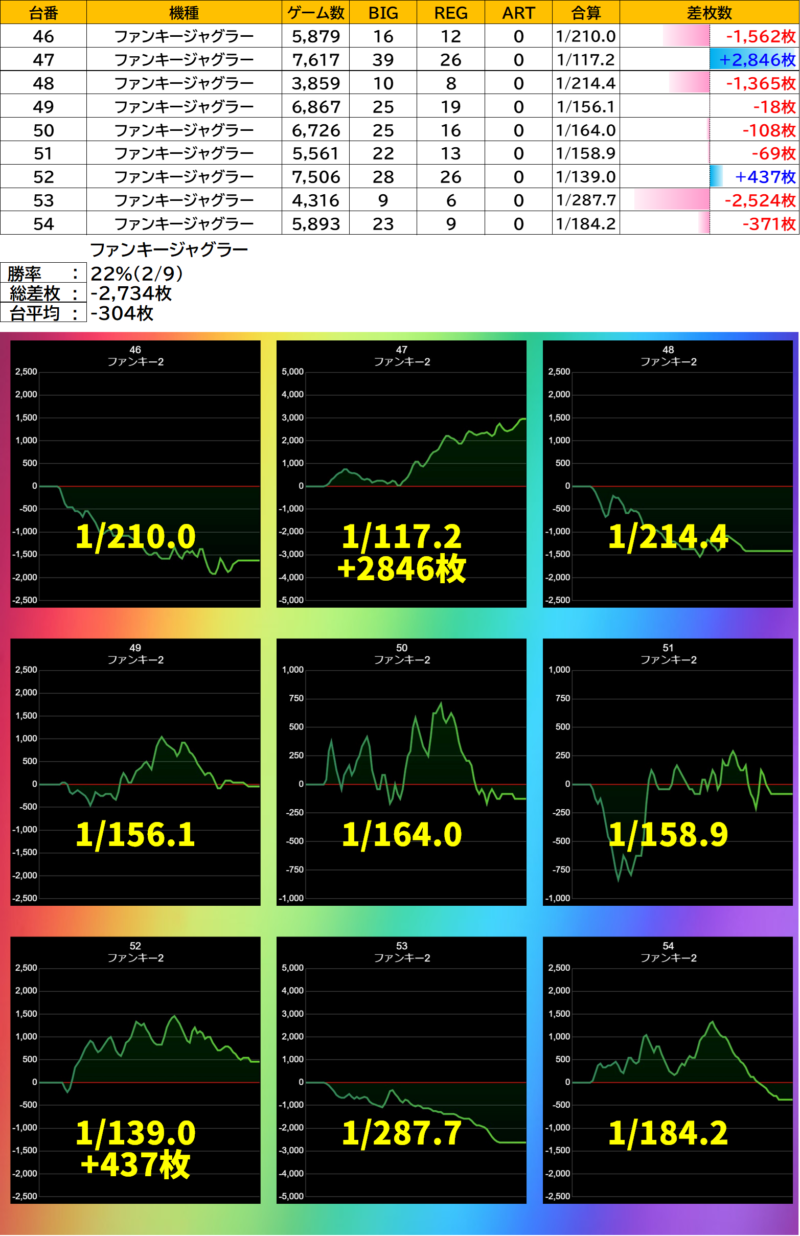The image size is (800, 1236).
Task: Click REG count 19 in row 49
Action: [450, 107]
